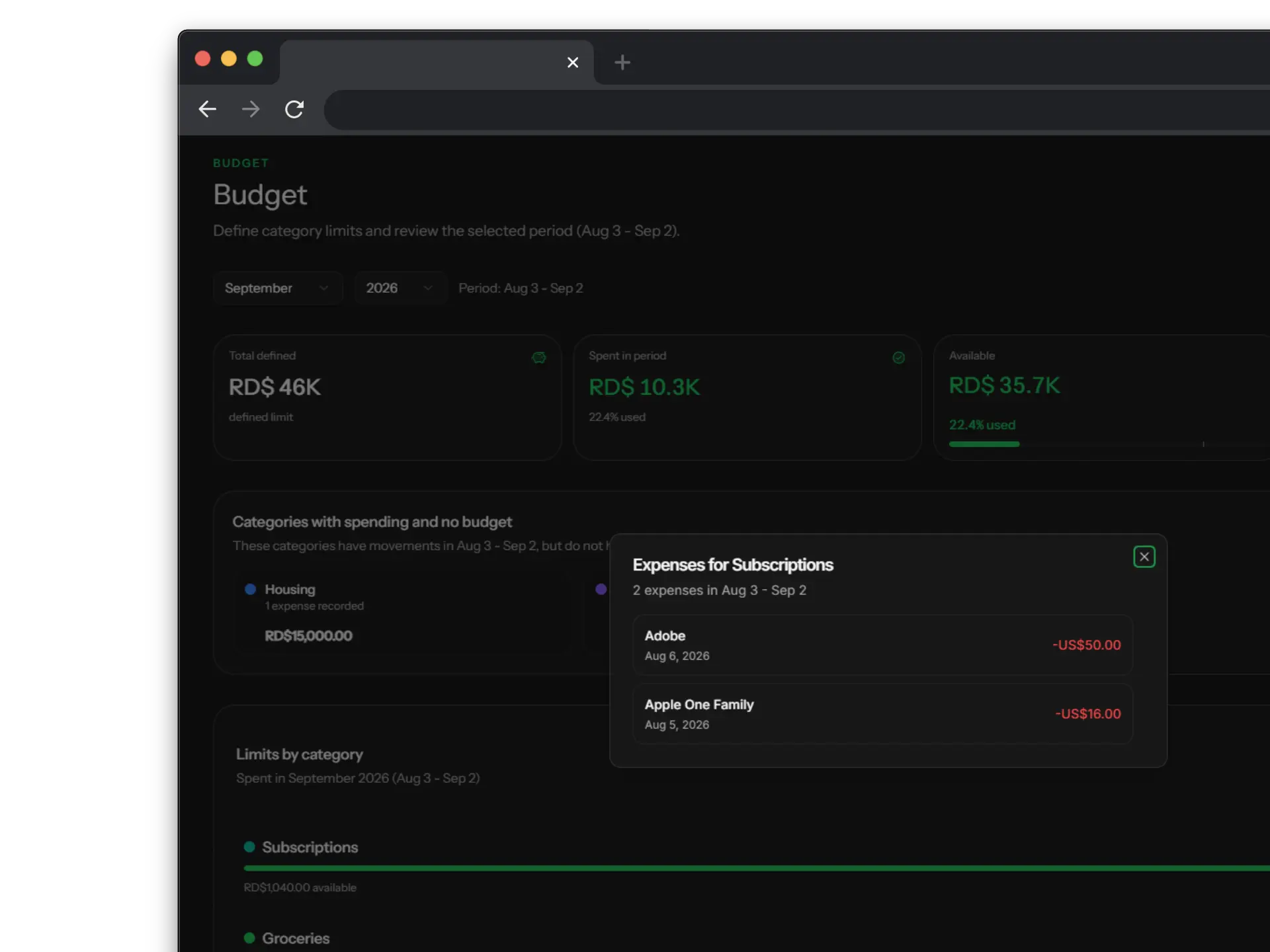Image resolution: width=1270 pixels, height=952 pixels.
Task: Focus the browser address bar
Action: (x=796, y=110)
